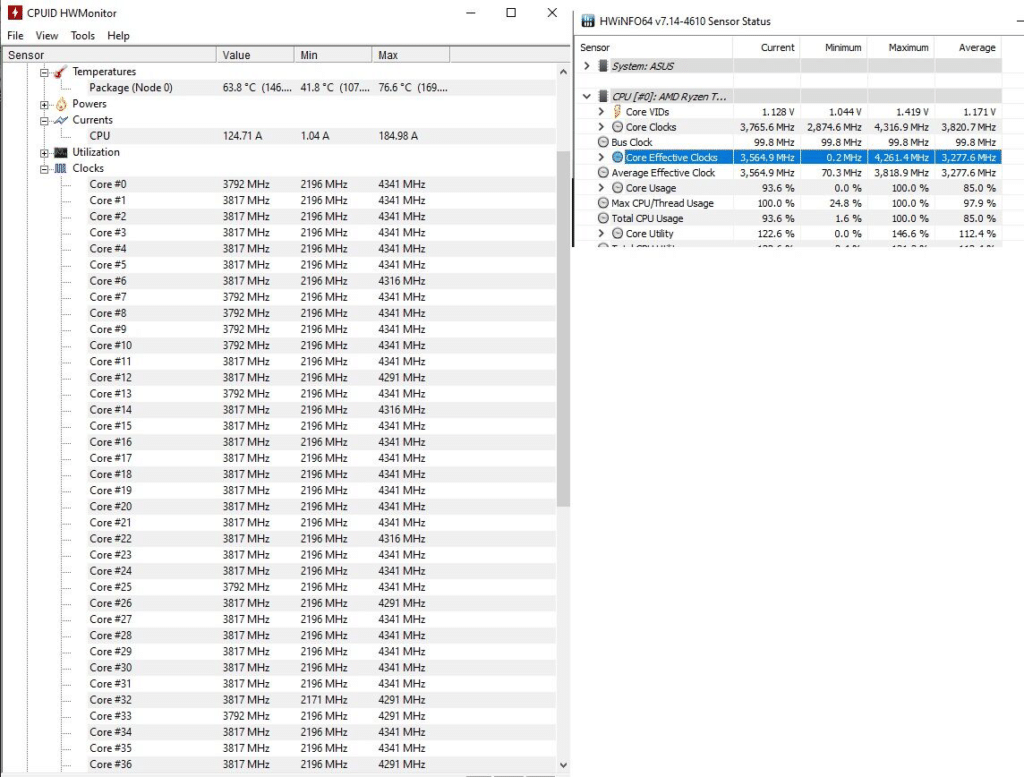Click the Core Usage sensor icon

[x=617, y=188]
